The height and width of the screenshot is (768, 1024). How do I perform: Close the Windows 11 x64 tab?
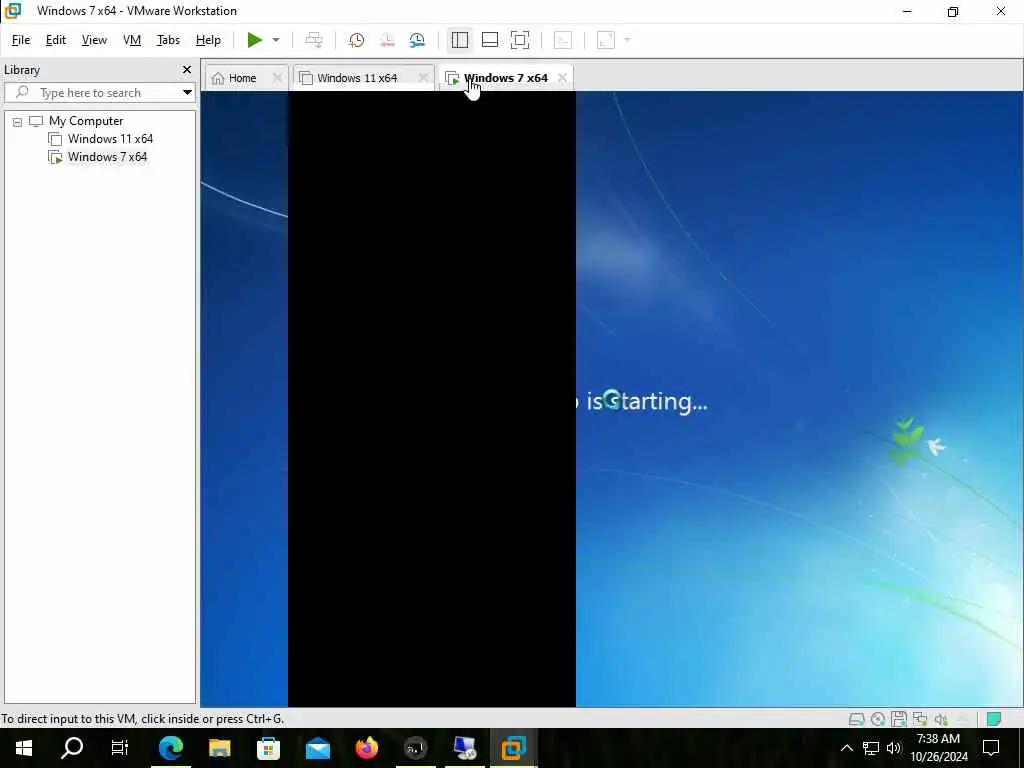click(x=423, y=78)
